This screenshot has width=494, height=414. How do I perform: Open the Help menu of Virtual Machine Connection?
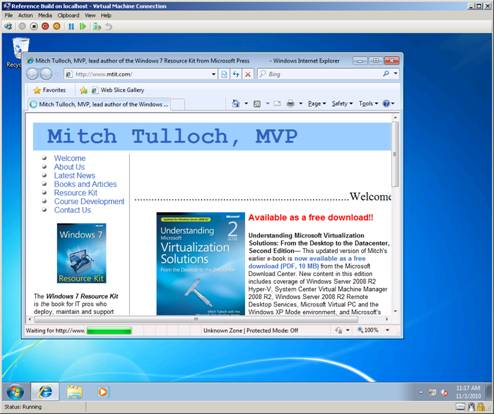coord(106,15)
